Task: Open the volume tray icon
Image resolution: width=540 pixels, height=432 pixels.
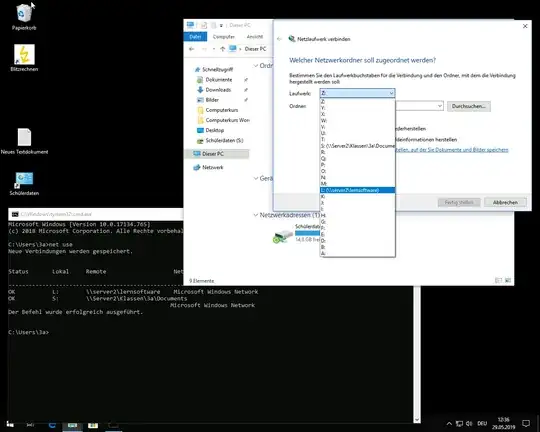Action: tap(469, 423)
